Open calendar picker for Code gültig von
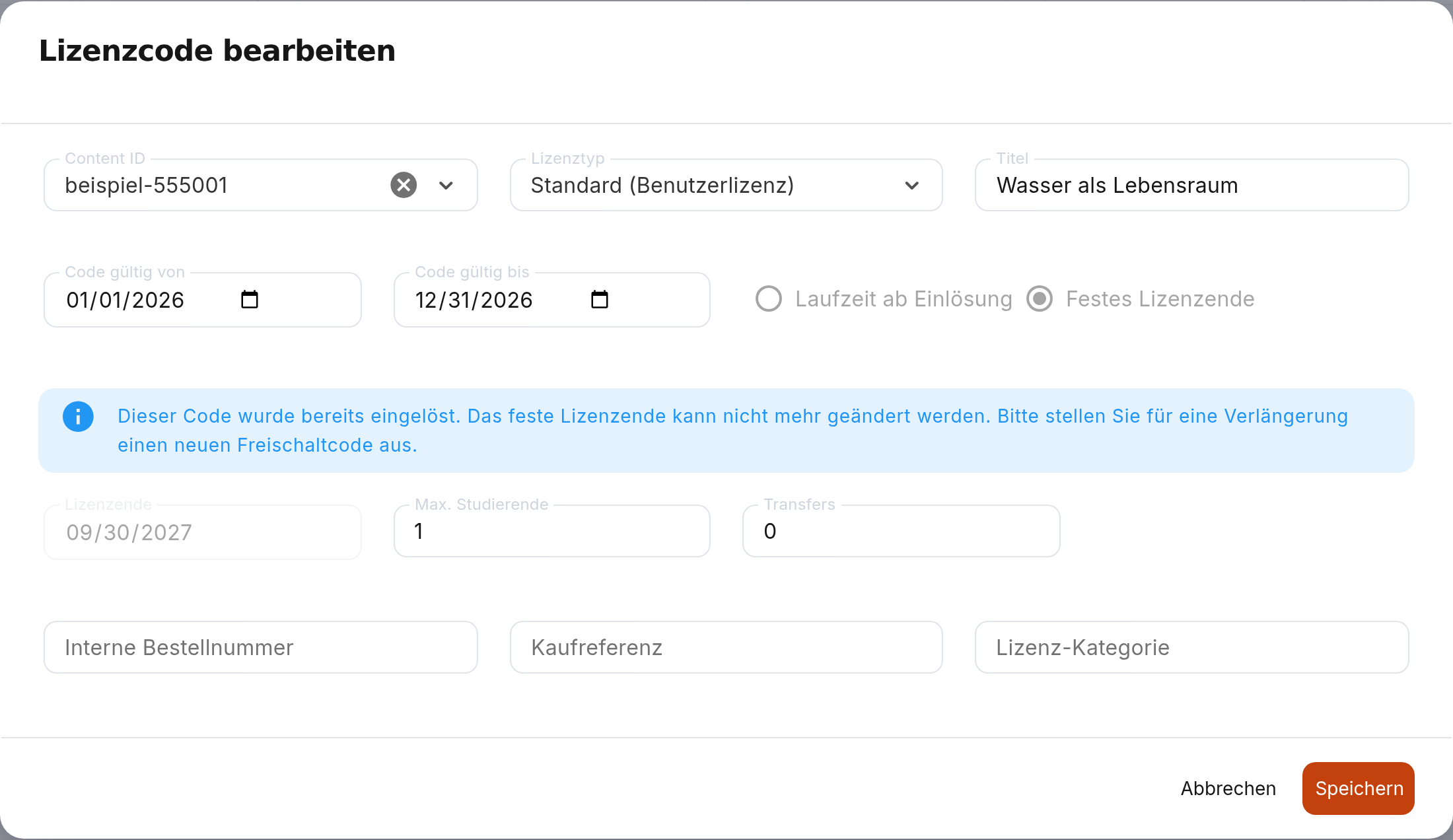Viewport: 1453px width, 840px height. 250,300
